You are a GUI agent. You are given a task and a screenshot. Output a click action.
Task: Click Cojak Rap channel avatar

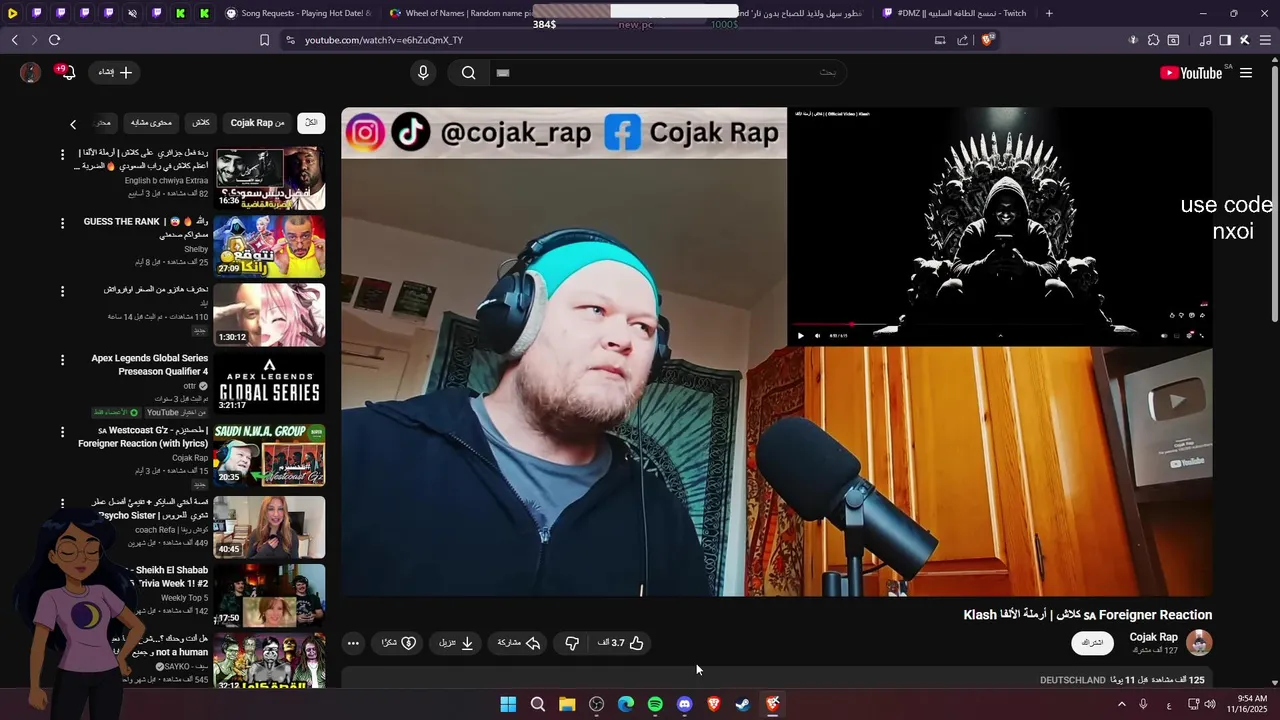point(1199,643)
